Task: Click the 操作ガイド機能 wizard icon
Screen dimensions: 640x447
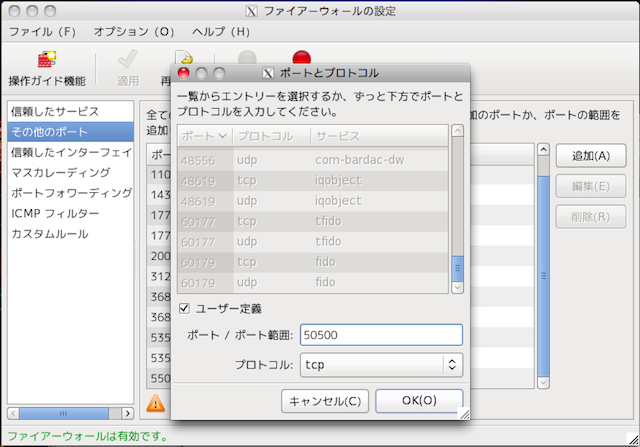Action: click(46, 60)
